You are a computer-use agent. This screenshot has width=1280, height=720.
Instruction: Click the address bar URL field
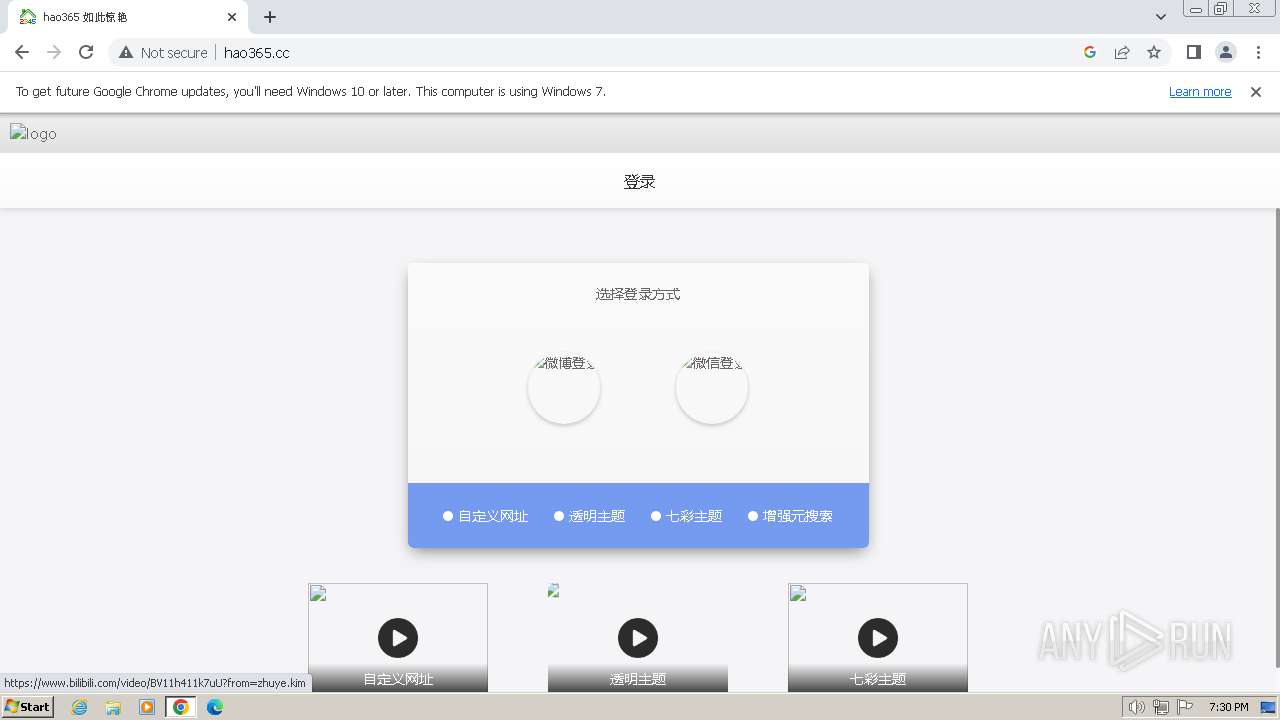point(640,52)
